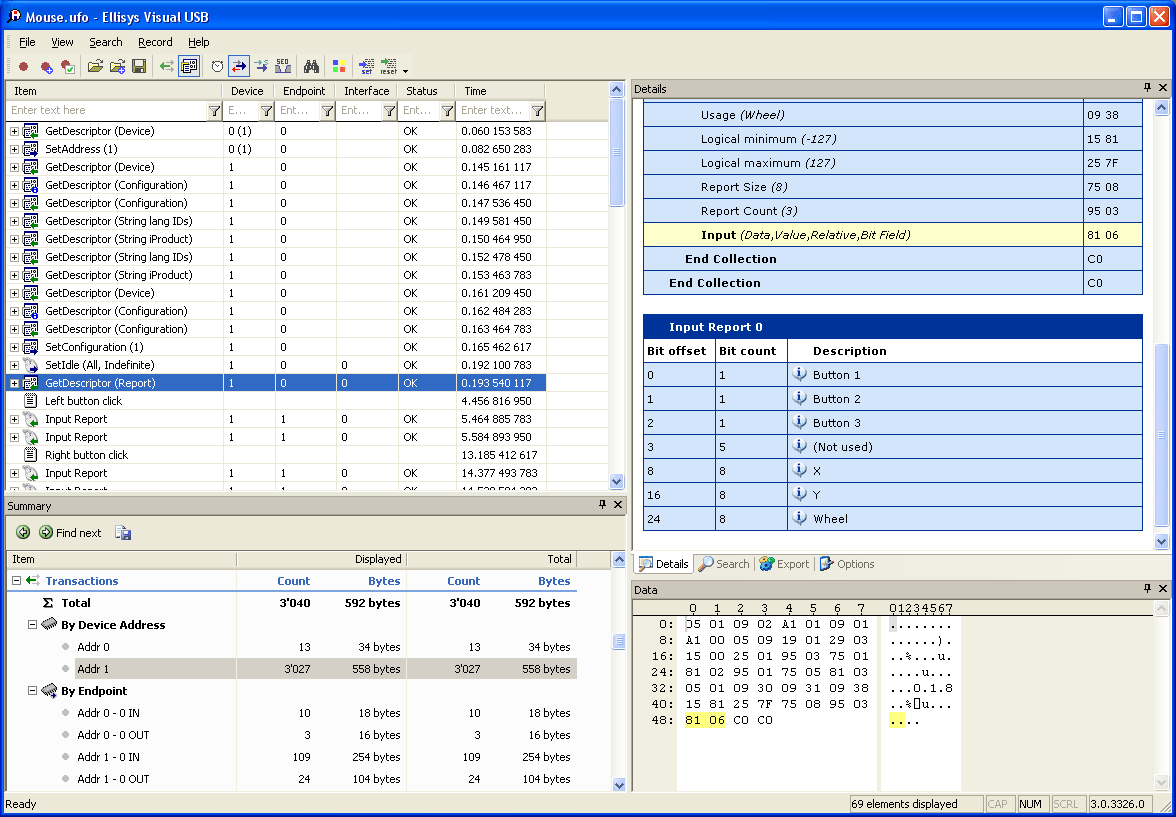The height and width of the screenshot is (817, 1176).
Task: Click the four-color squares toolbar icon
Action: (339, 67)
